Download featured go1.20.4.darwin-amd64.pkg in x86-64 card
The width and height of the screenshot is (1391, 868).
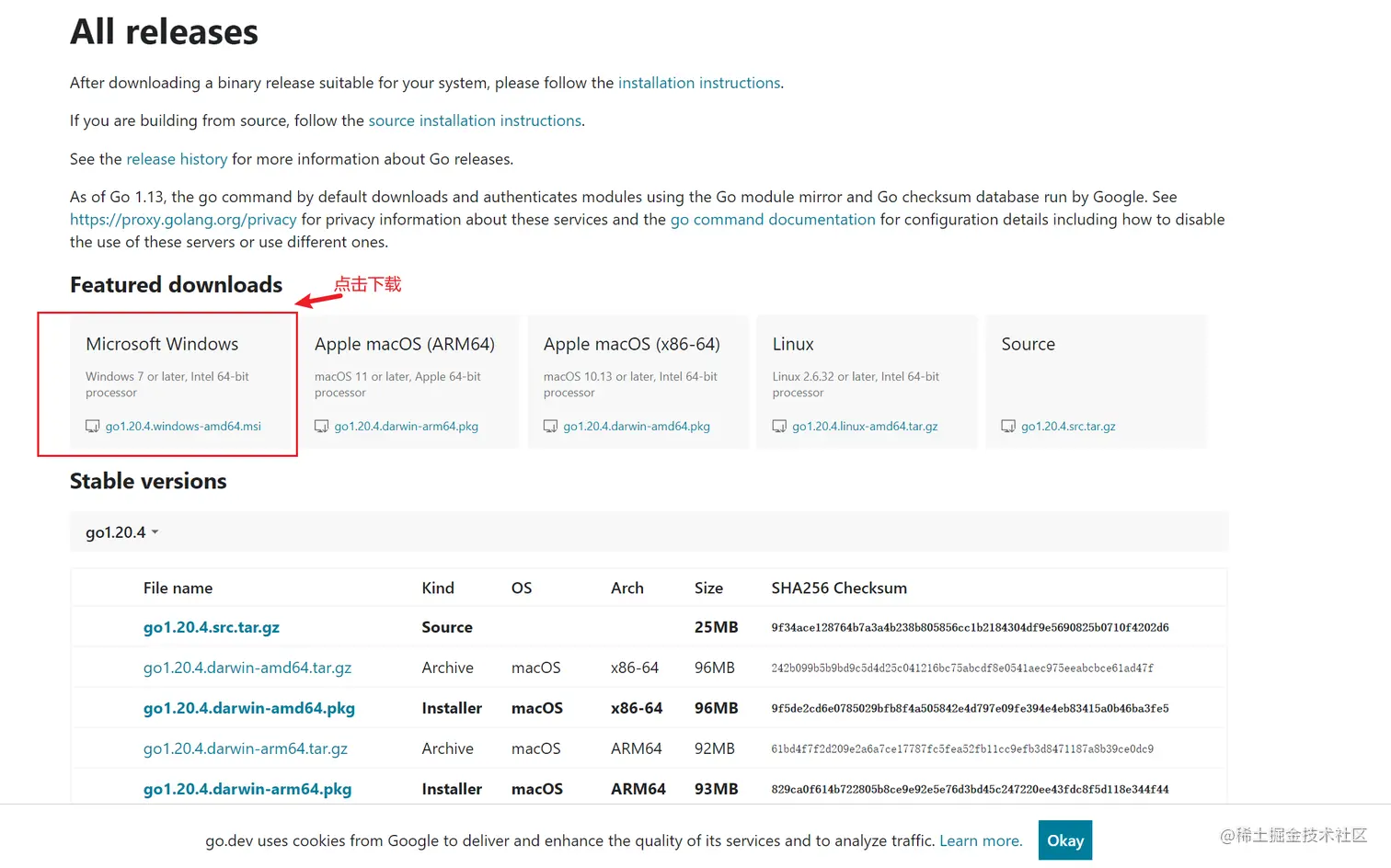(637, 427)
